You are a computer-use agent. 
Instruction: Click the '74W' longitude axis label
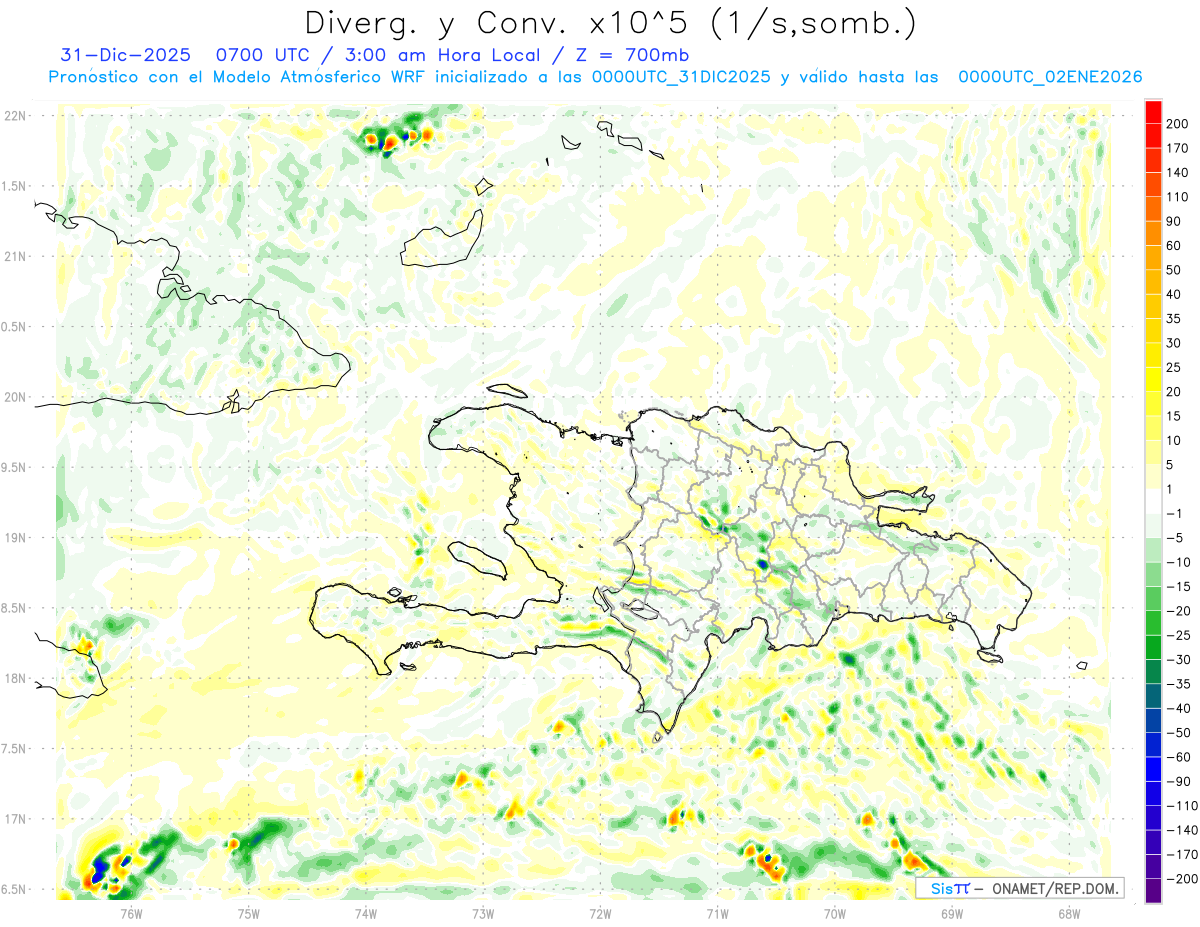366,912
